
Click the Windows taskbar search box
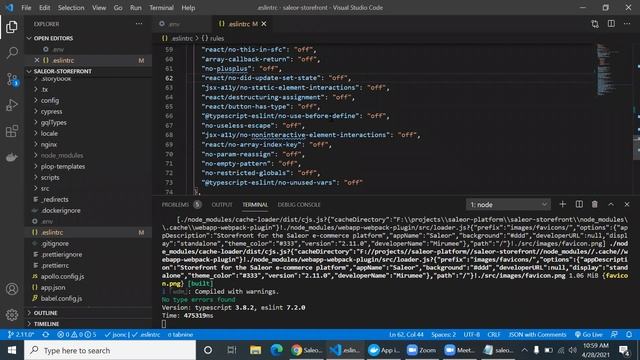click(x=110, y=350)
